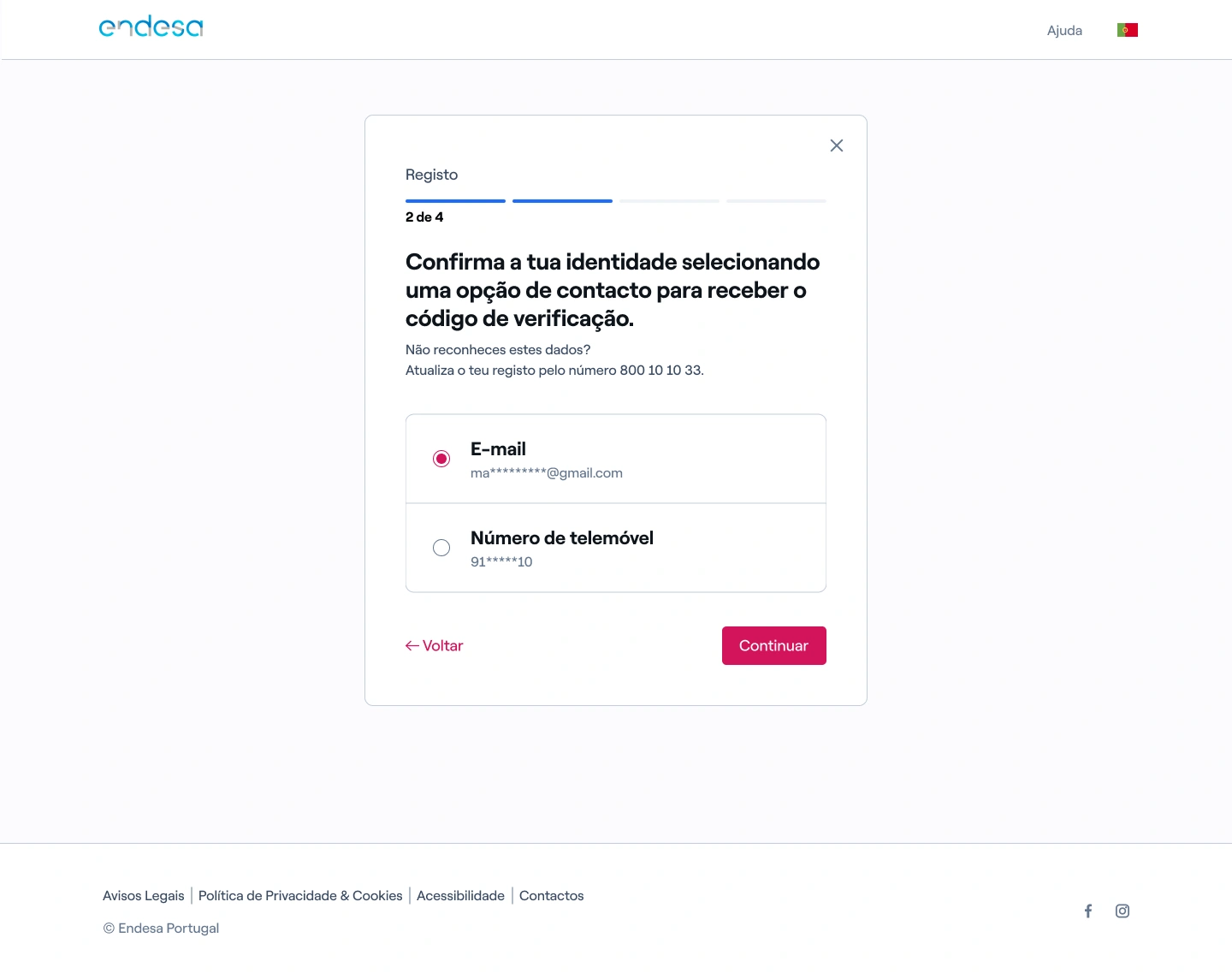This screenshot has height=979, width=1232.
Task: Click the Endesa logo
Action: click(x=151, y=27)
